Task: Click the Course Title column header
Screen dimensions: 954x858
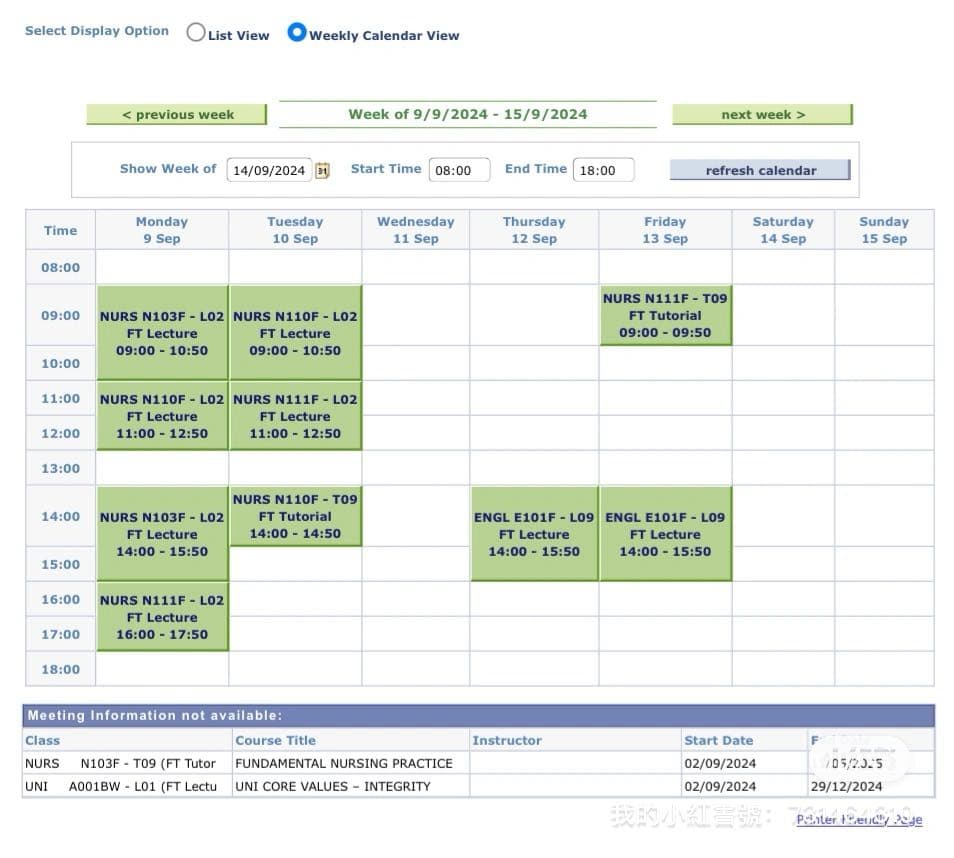Action: (275, 741)
